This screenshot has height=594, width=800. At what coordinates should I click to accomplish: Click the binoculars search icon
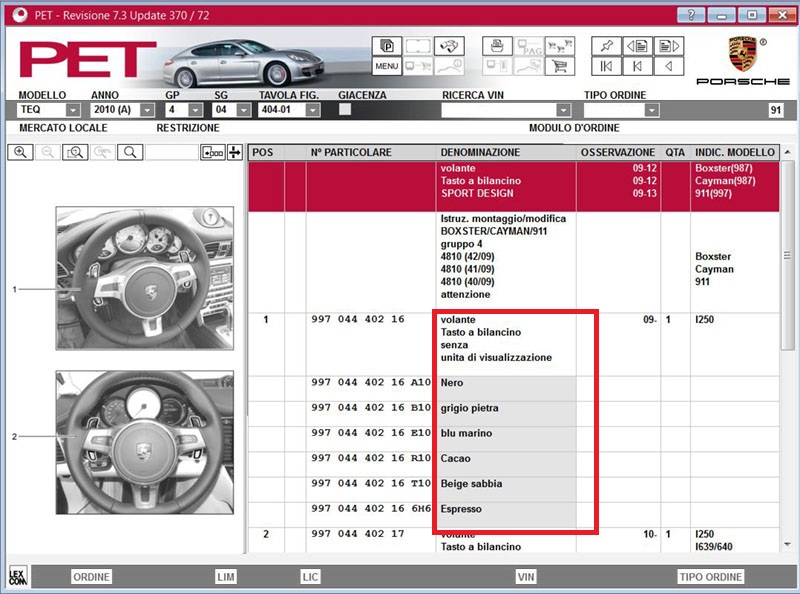[x=449, y=46]
